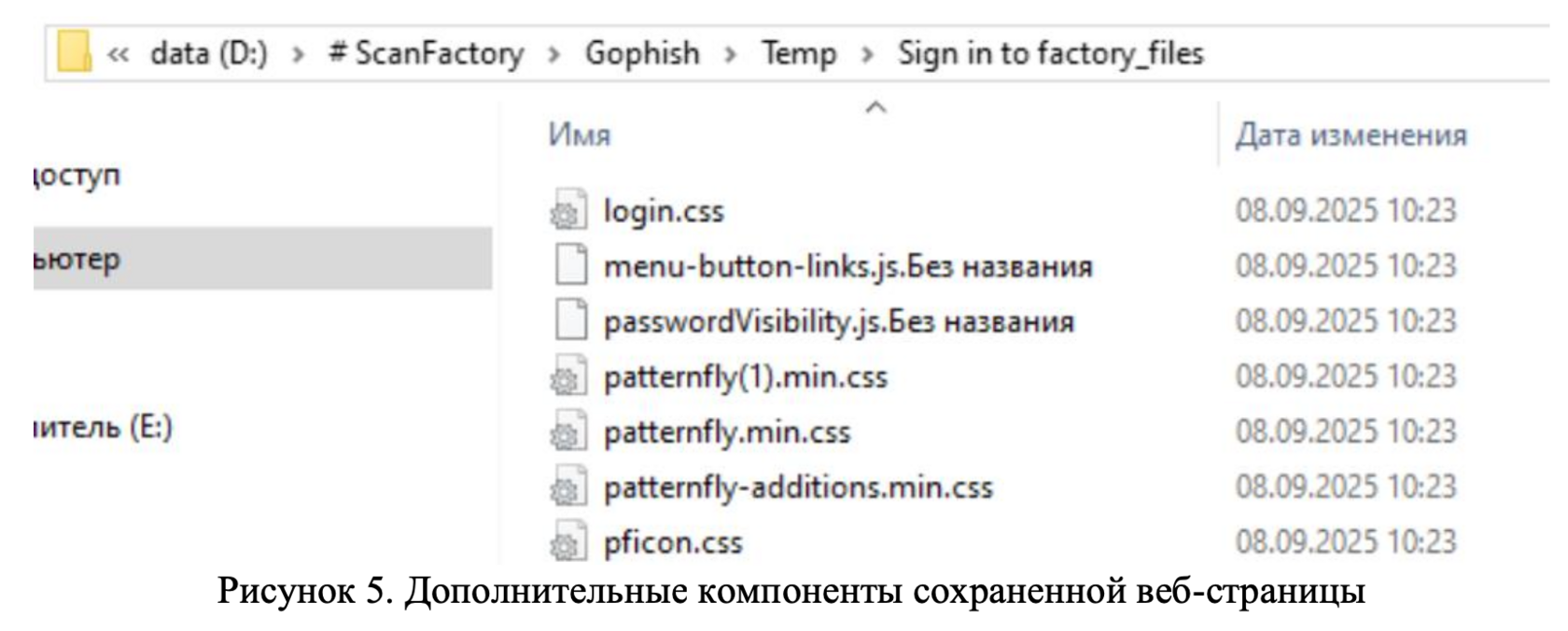Open the chevron after Gophish breadcrumb
Screen dimensions: 1568x631
(x=731, y=54)
